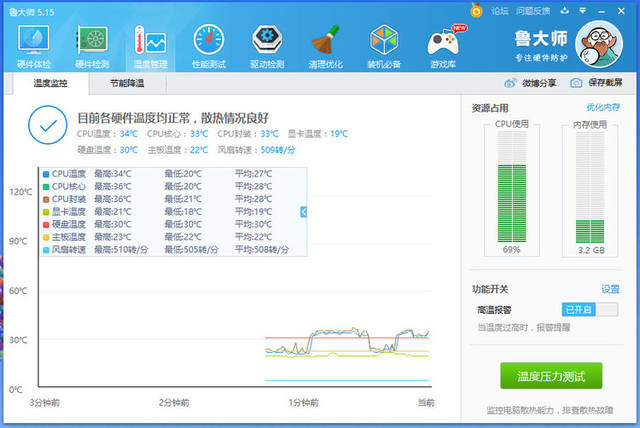This screenshot has height=428, width=640.
Task: Toggle brown CPU封装 legend swatch
Action: [46, 200]
